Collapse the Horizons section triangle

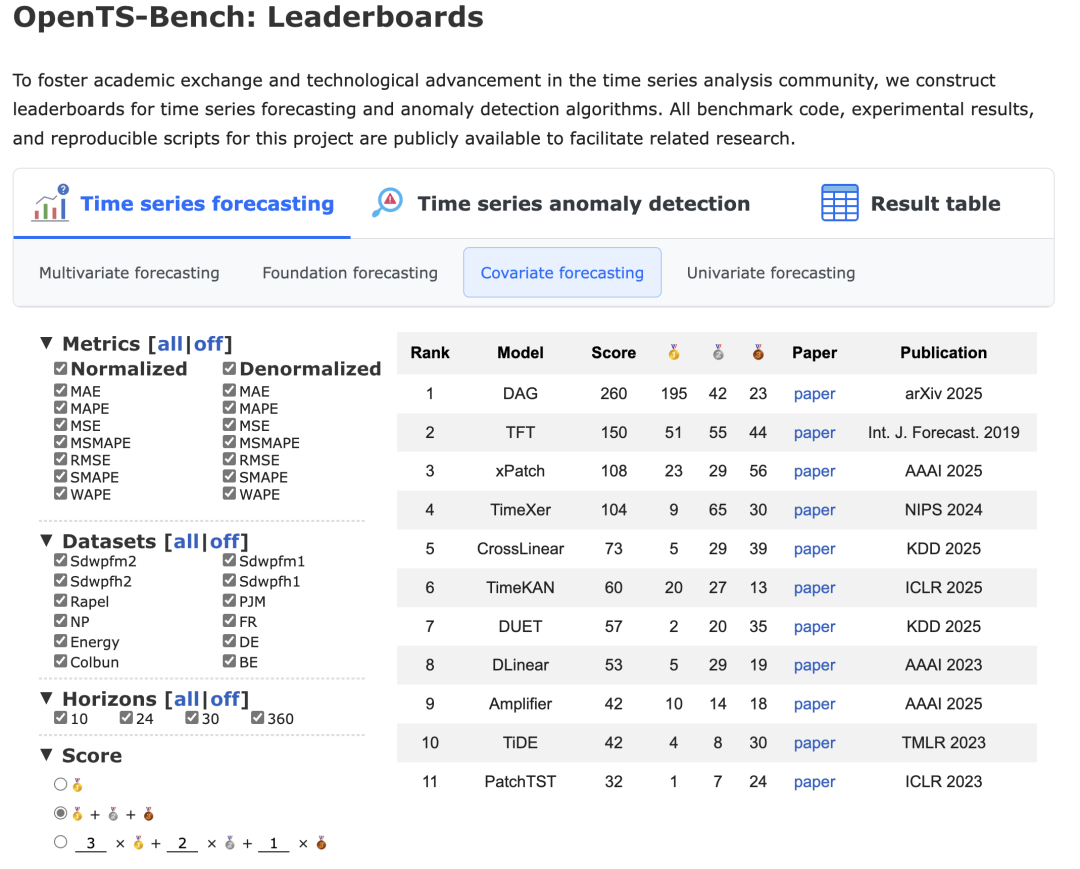click(x=47, y=698)
